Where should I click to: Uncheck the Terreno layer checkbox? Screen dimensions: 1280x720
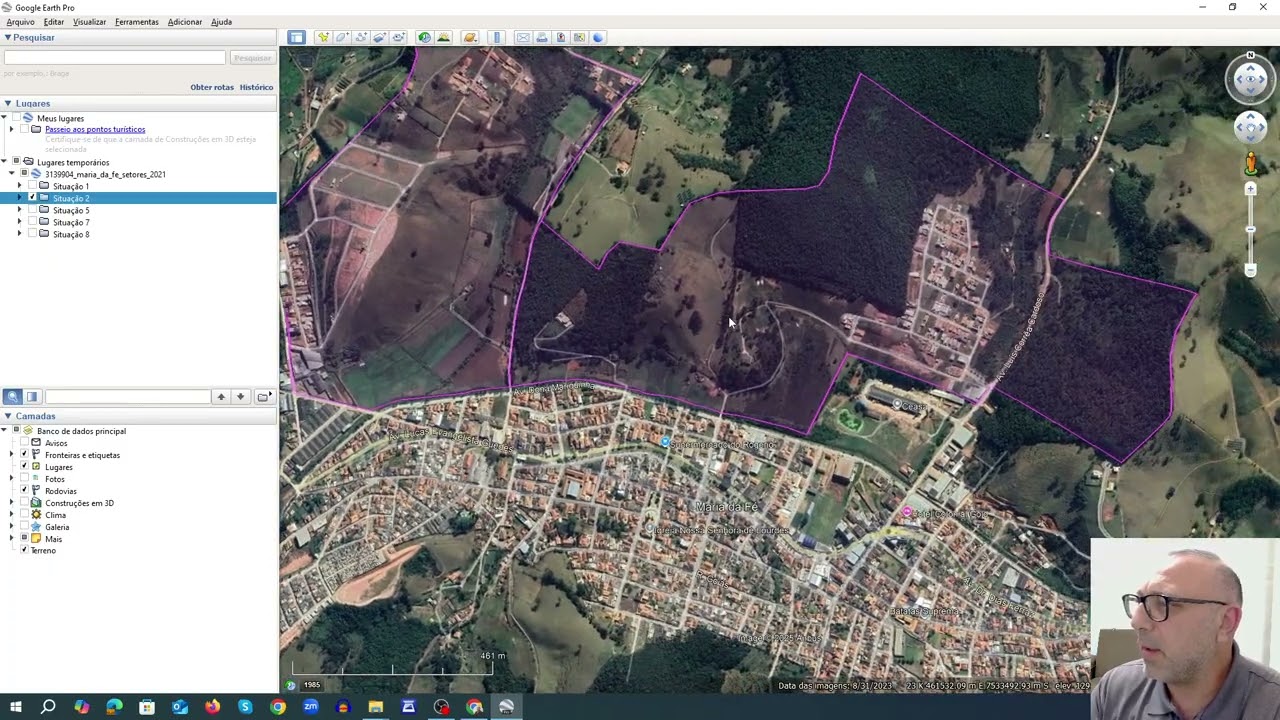pos(24,550)
